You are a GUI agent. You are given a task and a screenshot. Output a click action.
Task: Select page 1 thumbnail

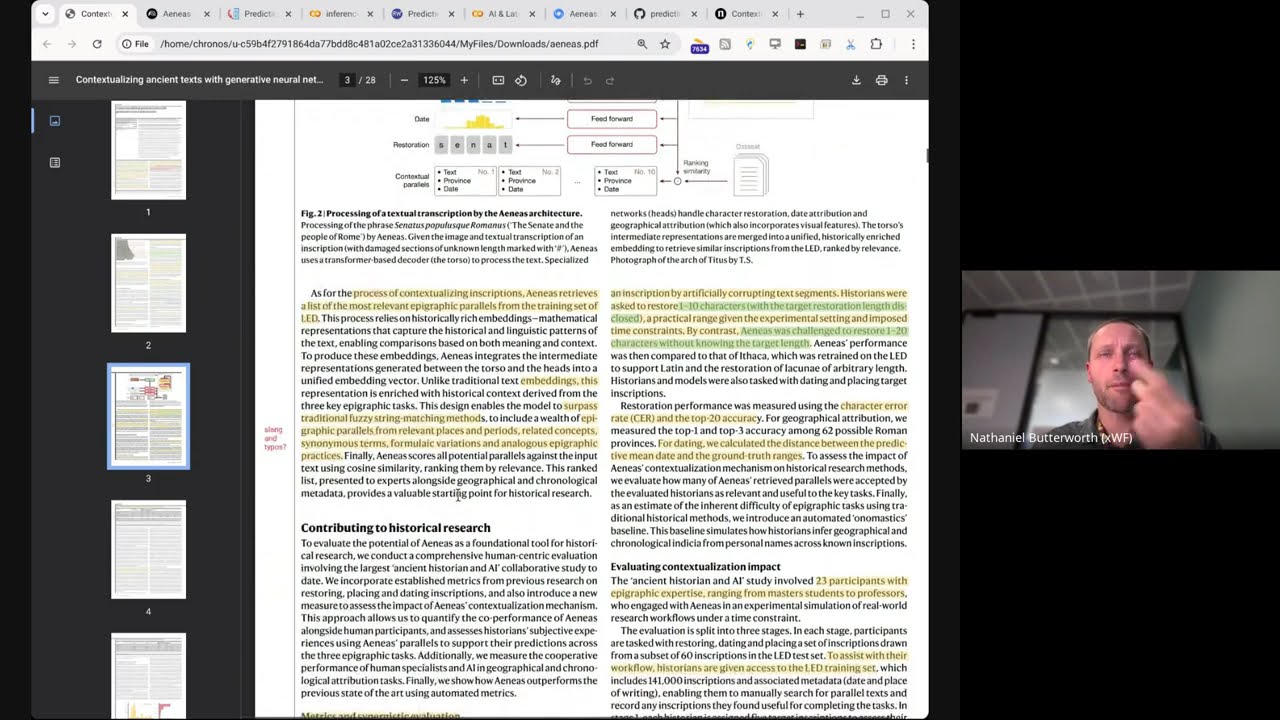148,150
